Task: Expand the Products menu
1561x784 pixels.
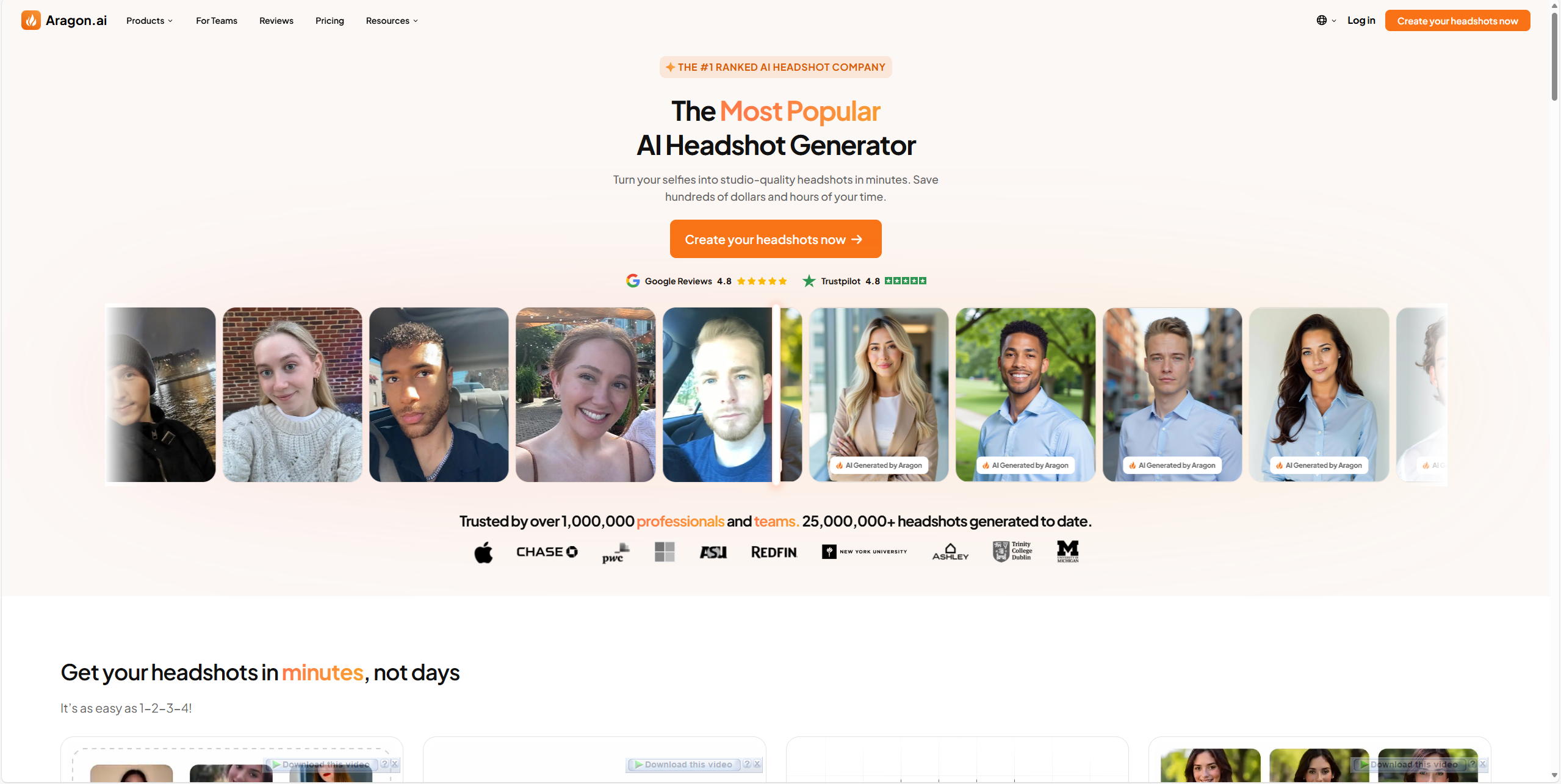Action: [x=150, y=21]
